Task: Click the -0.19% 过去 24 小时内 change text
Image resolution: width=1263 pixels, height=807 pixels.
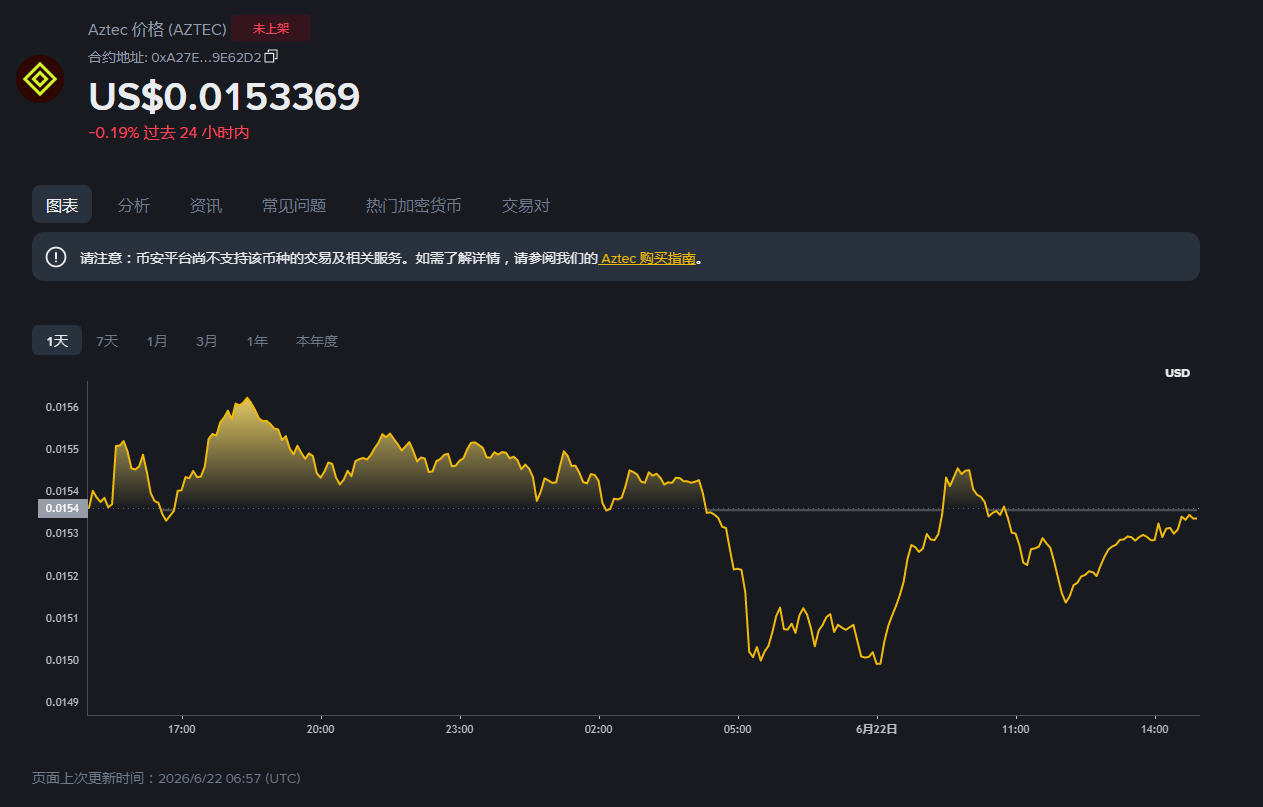Action: pos(169,132)
